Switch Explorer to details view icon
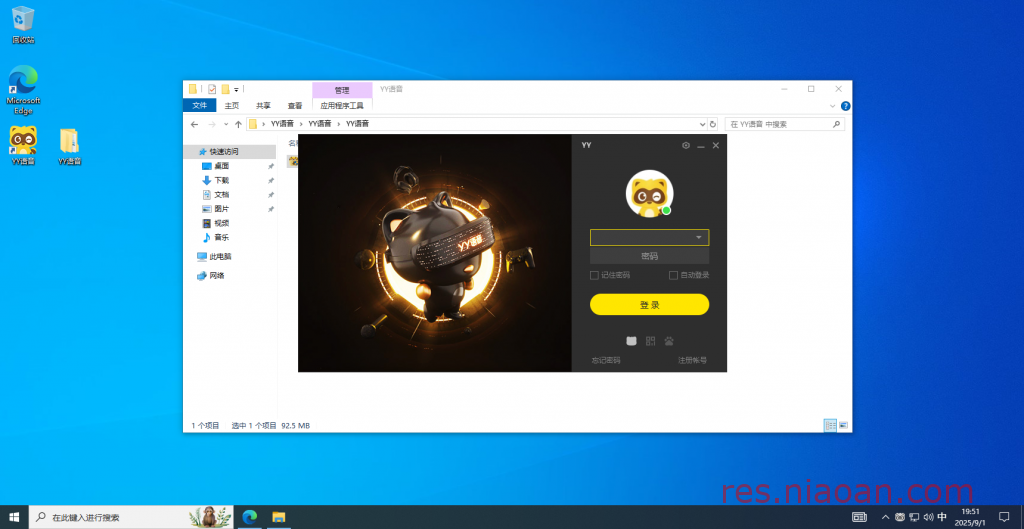Viewport: 1024px width, 529px height. 830,425
